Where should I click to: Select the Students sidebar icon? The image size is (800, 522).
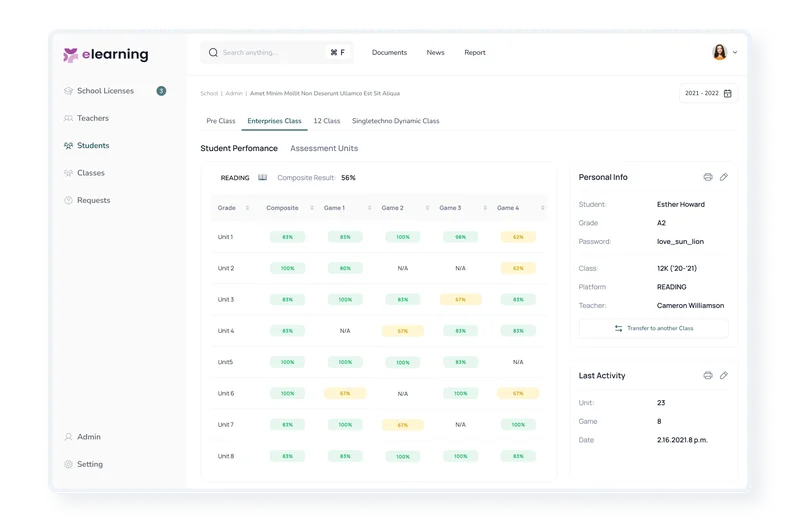point(68,145)
